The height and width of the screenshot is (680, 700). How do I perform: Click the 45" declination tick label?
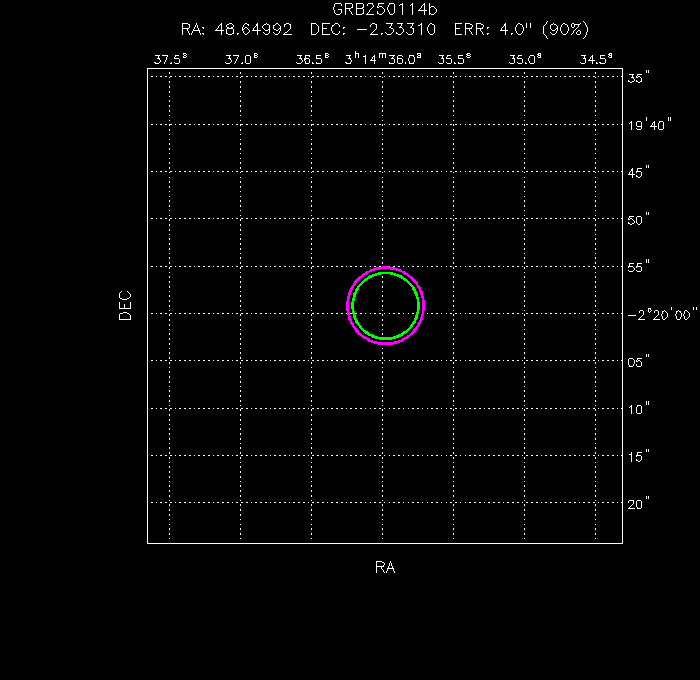[x=638, y=172]
